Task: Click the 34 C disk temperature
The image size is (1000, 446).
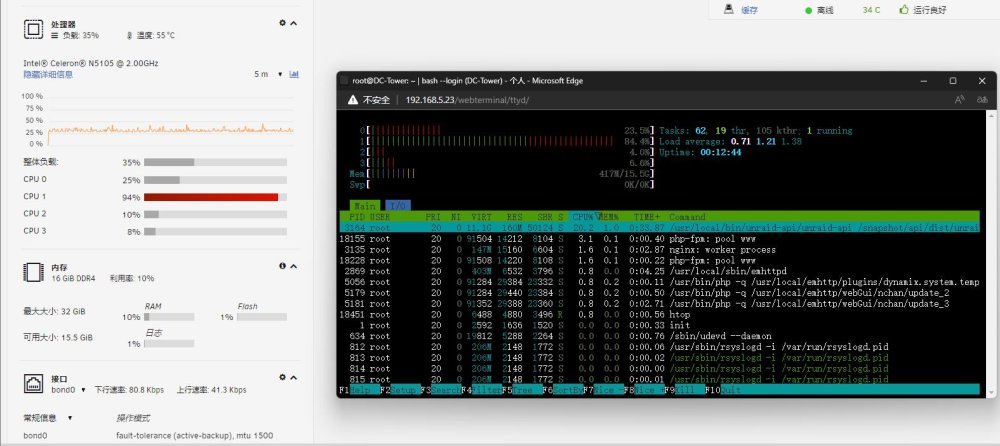Action: pyautogui.click(x=871, y=10)
